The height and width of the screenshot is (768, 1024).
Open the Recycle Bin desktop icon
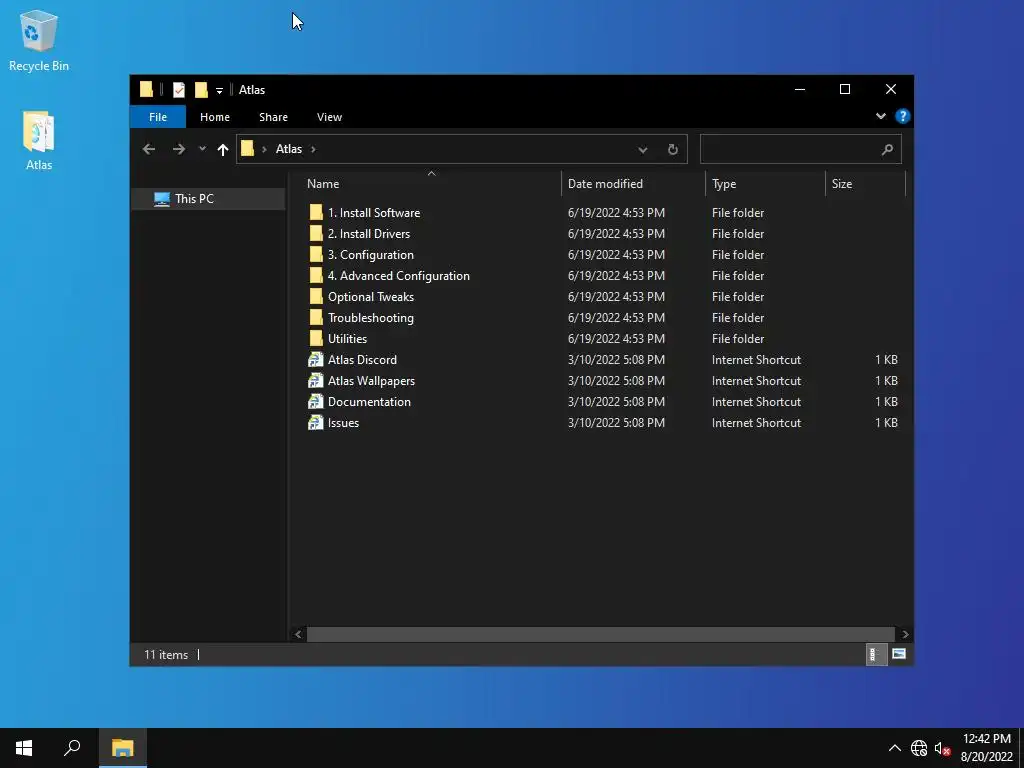pos(39,40)
